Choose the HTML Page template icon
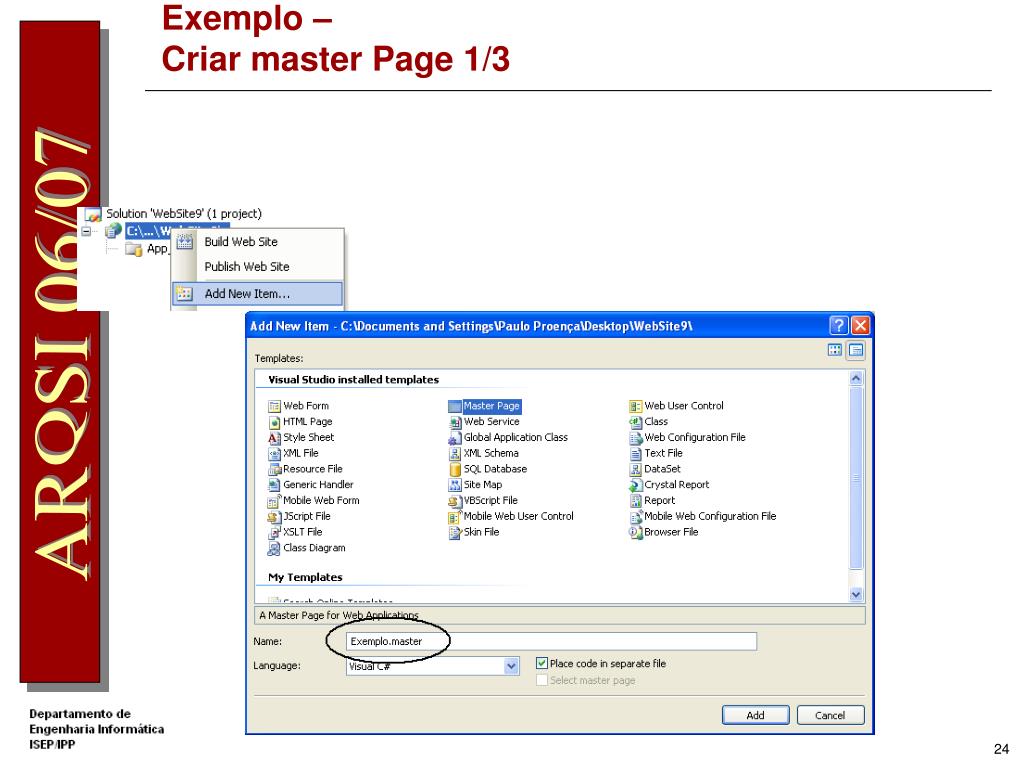 point(274,422)
